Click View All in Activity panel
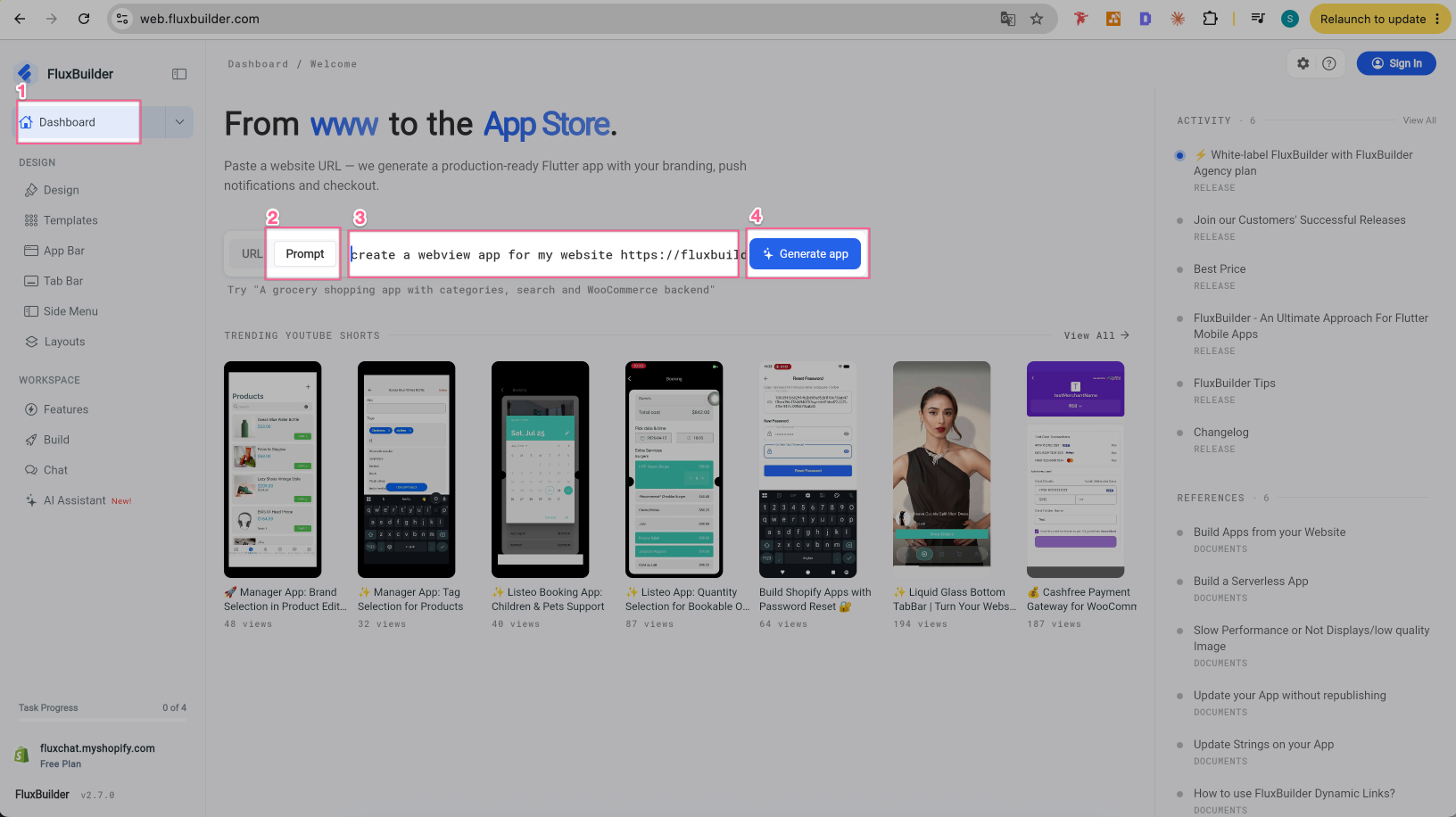The width and height of the screenshot is (1456, 817). pyautogui.click(x=1419, y=120)
